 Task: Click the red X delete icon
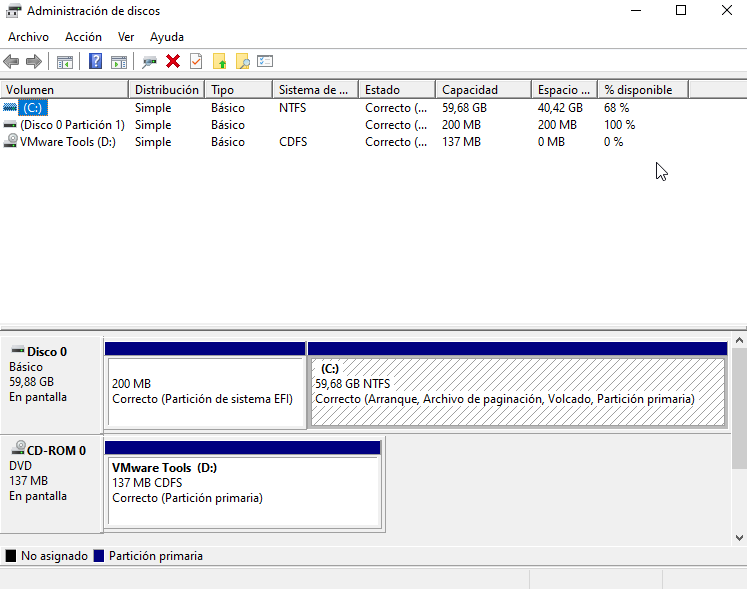(173, 62)
